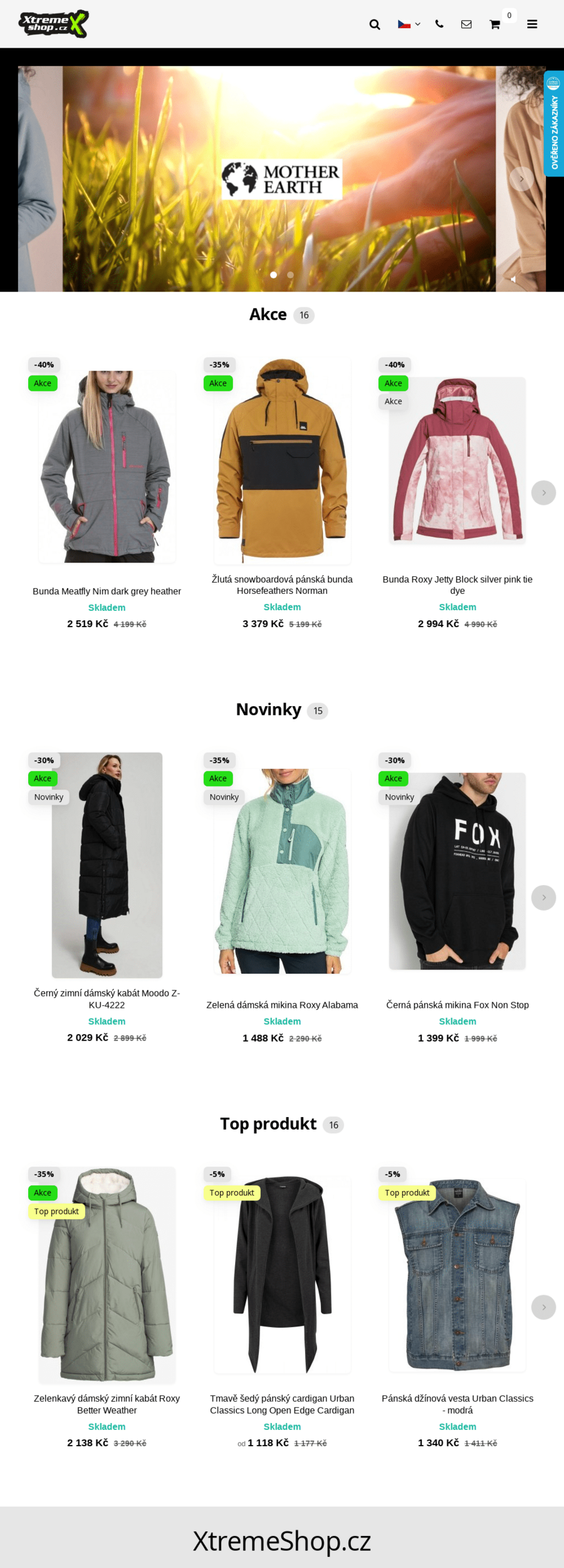Open the shopping cart icon
The image size is (564, 1568).
point(494,24)
